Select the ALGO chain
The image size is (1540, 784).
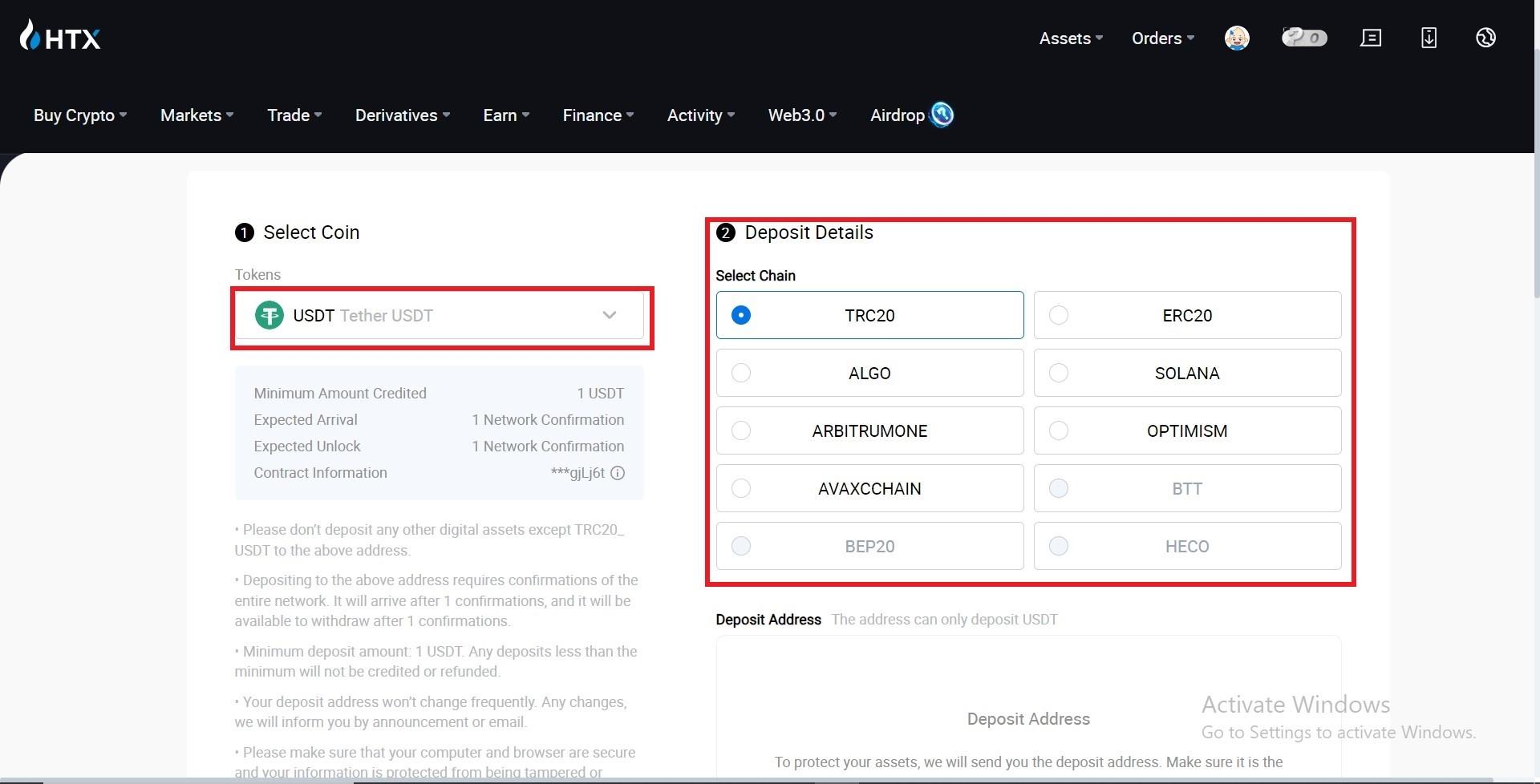pos(869,373)
